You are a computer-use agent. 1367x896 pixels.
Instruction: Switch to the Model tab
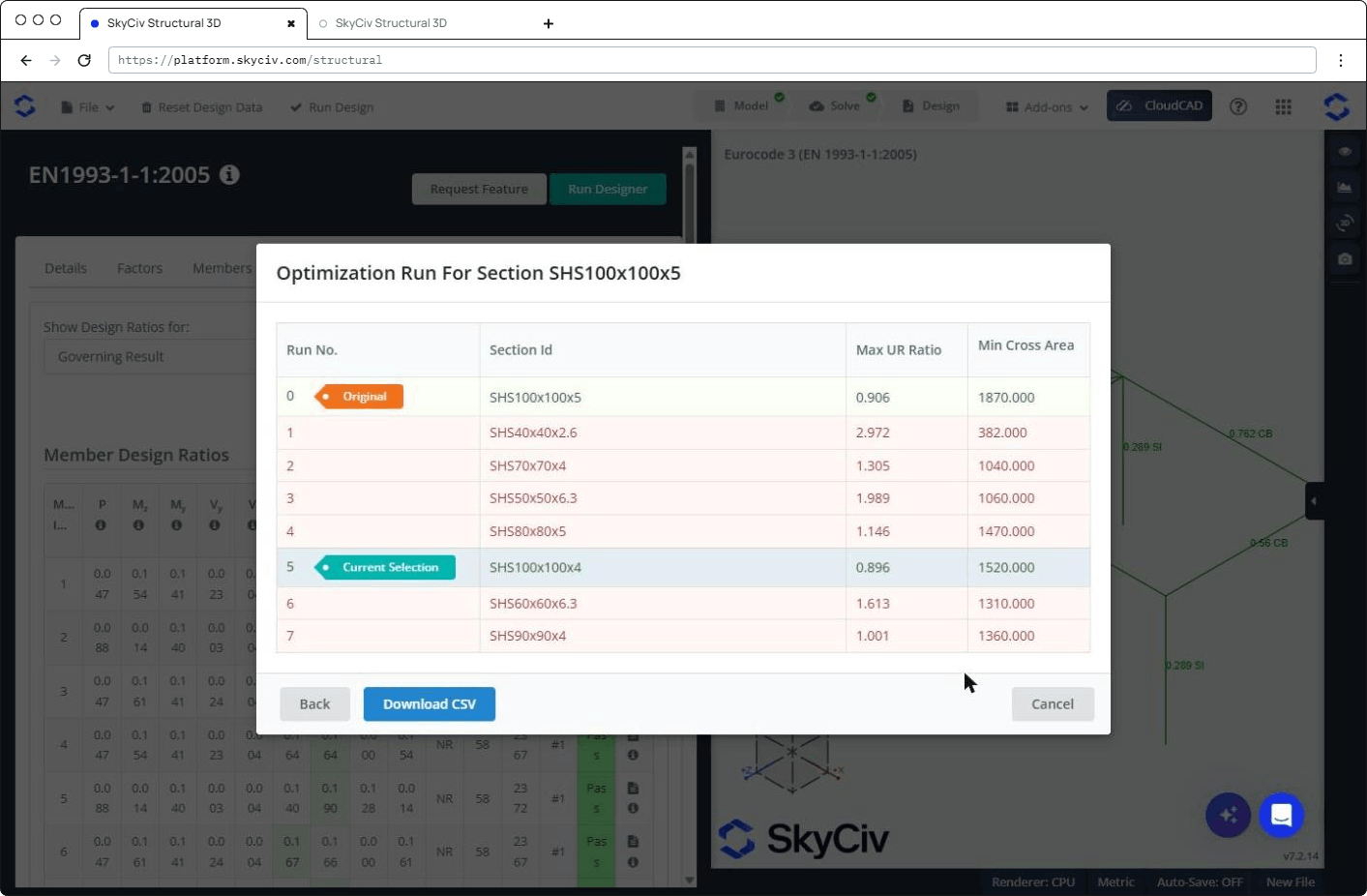tap(742, 106)
